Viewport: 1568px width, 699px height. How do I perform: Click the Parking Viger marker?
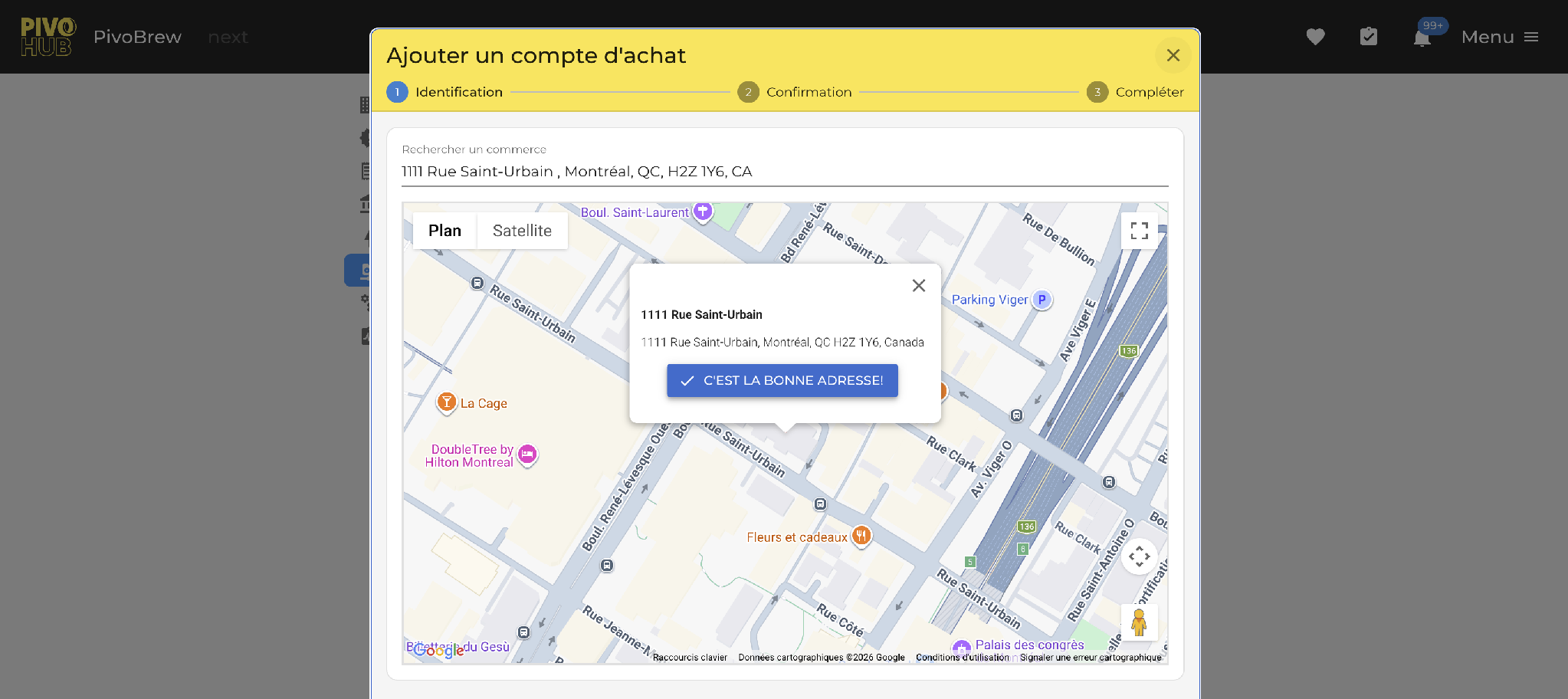point(1042,300)
